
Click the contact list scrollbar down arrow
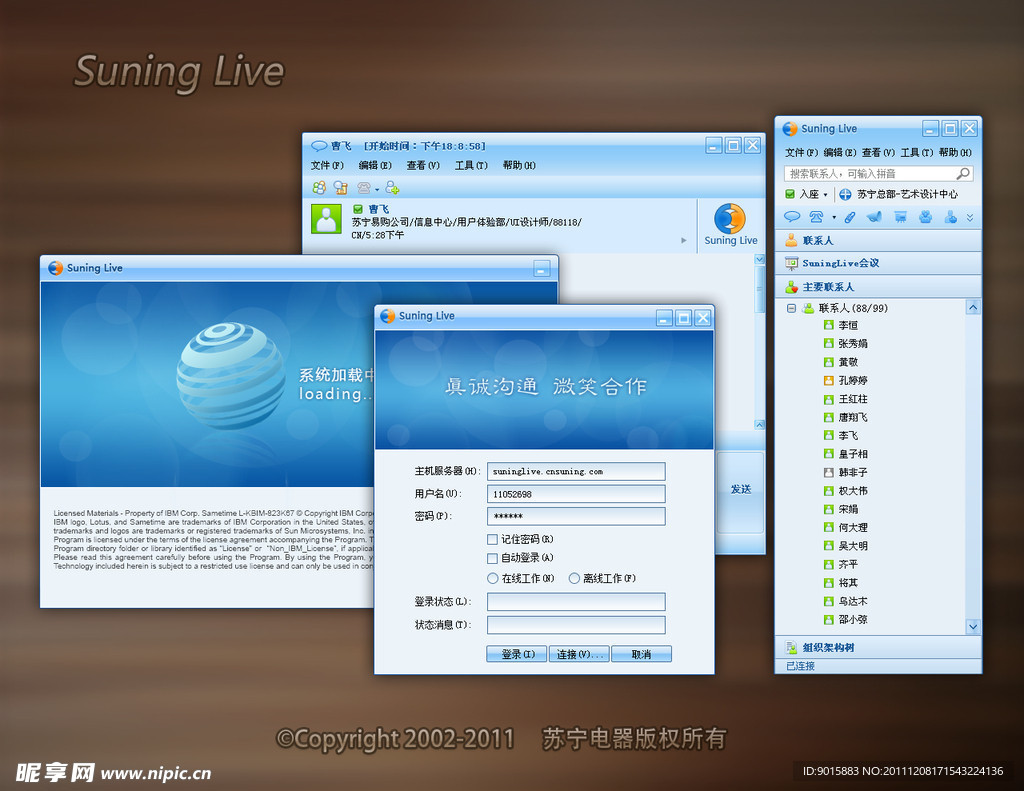(x=972, y=626)
